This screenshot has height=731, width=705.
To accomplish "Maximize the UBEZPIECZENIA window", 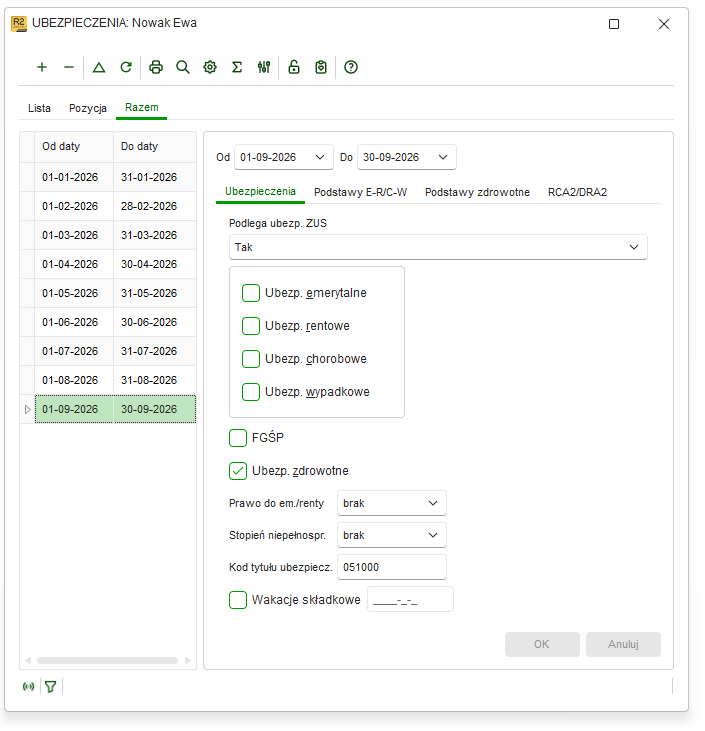I will point(614,24).
